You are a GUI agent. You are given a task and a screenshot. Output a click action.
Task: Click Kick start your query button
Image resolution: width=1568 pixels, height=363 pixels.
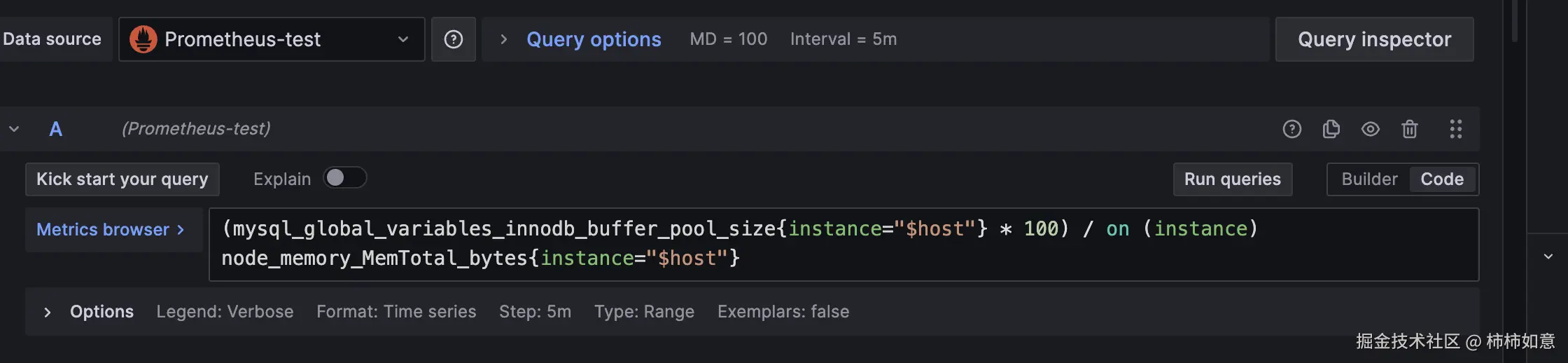tap(122, 179)
